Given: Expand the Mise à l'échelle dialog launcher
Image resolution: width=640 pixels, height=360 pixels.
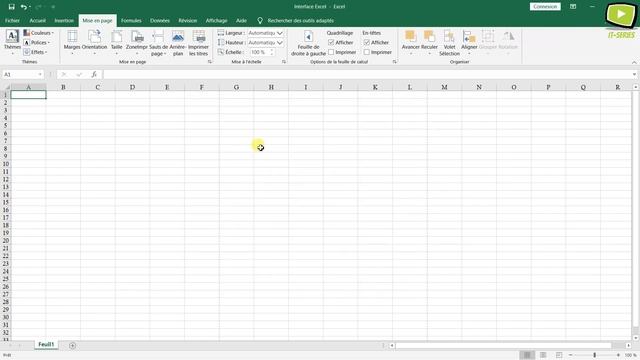Looking at the screenshot, I should pos(284,62).
